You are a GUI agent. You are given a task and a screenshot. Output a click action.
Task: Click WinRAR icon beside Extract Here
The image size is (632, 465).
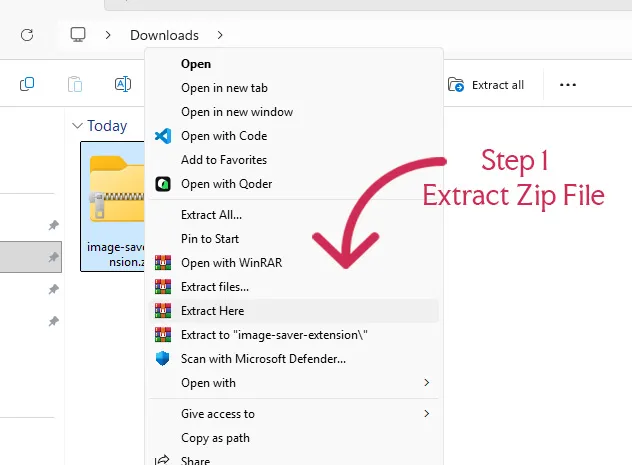tap(163, 311)
